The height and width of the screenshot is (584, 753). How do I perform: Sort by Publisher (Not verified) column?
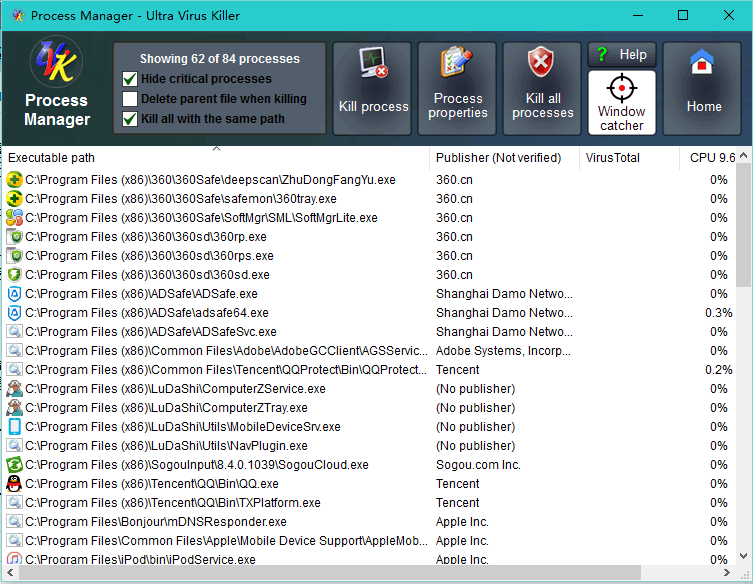(504, 158)
